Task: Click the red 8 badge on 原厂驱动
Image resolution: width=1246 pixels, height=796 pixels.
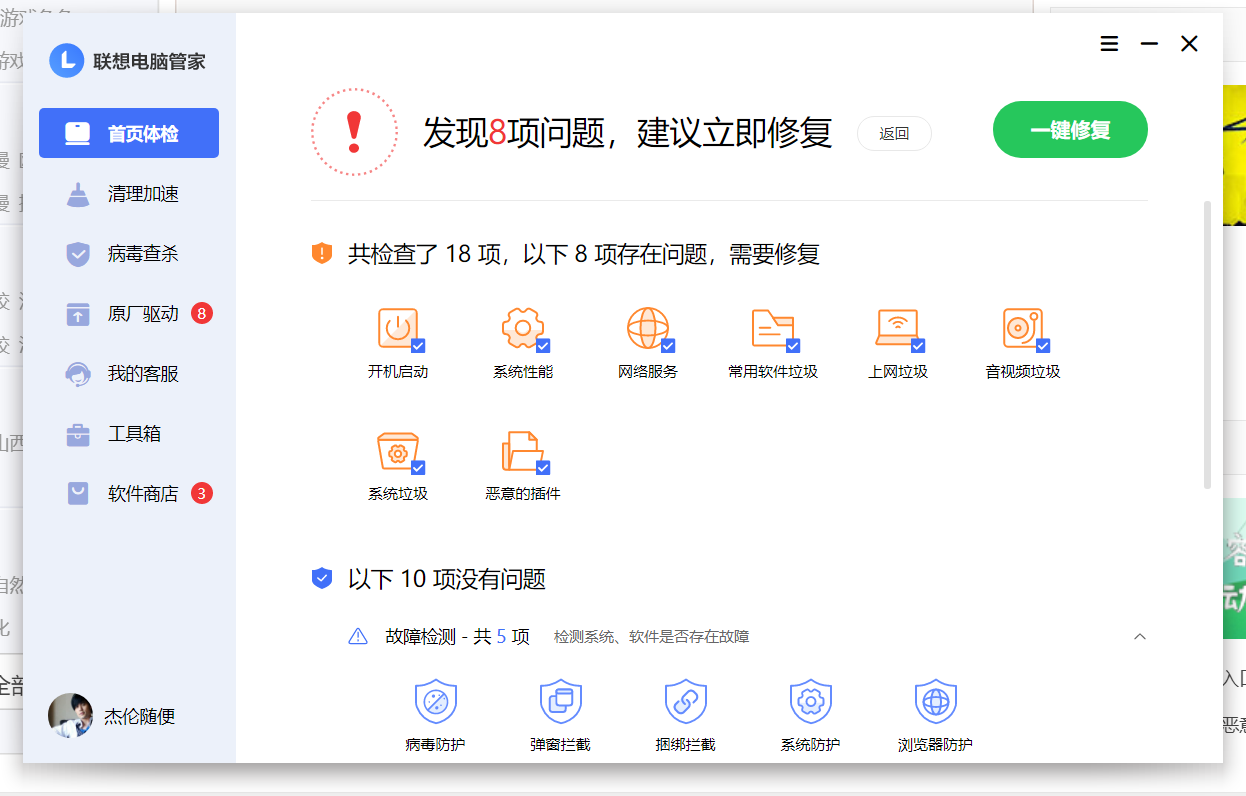Action: [201, 314]
